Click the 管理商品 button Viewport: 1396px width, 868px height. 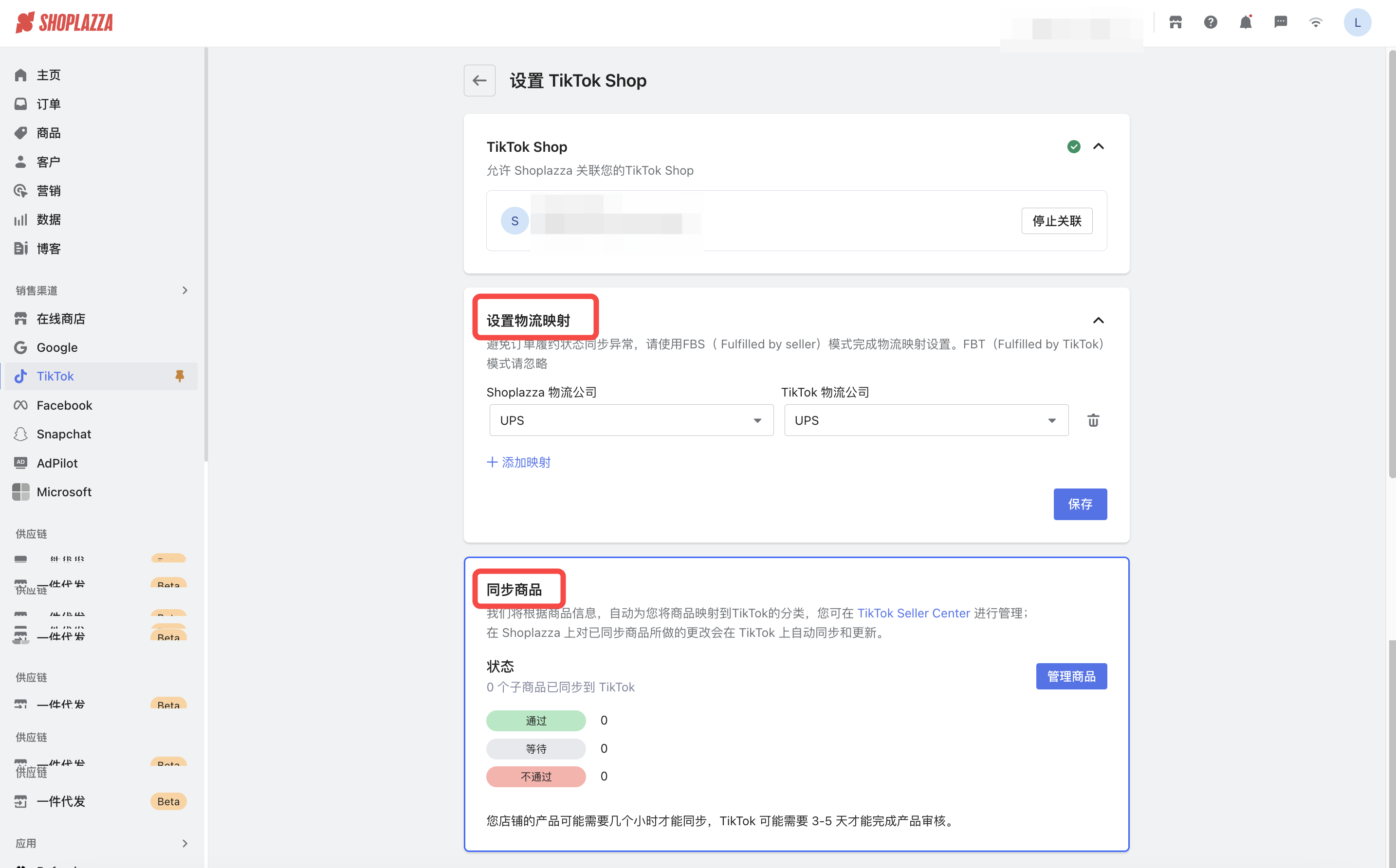[x=1071, y=676]
